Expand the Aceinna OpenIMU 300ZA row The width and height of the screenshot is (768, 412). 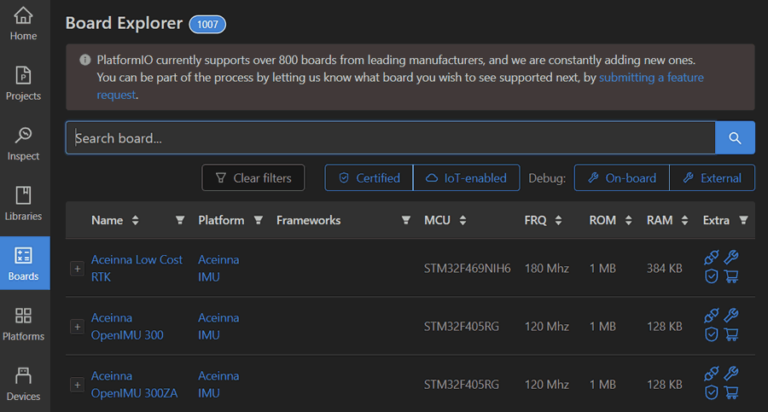coord(77,385)
